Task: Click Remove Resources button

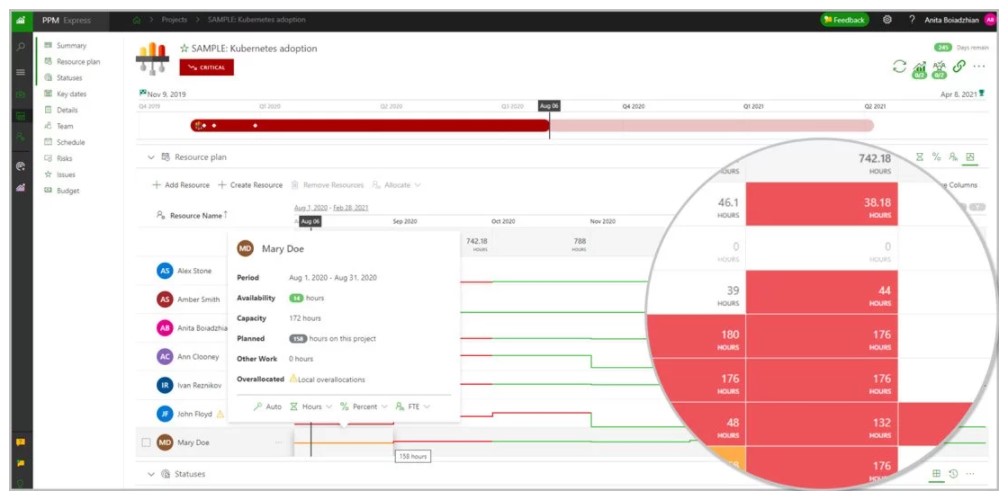Action: [327, 185]
